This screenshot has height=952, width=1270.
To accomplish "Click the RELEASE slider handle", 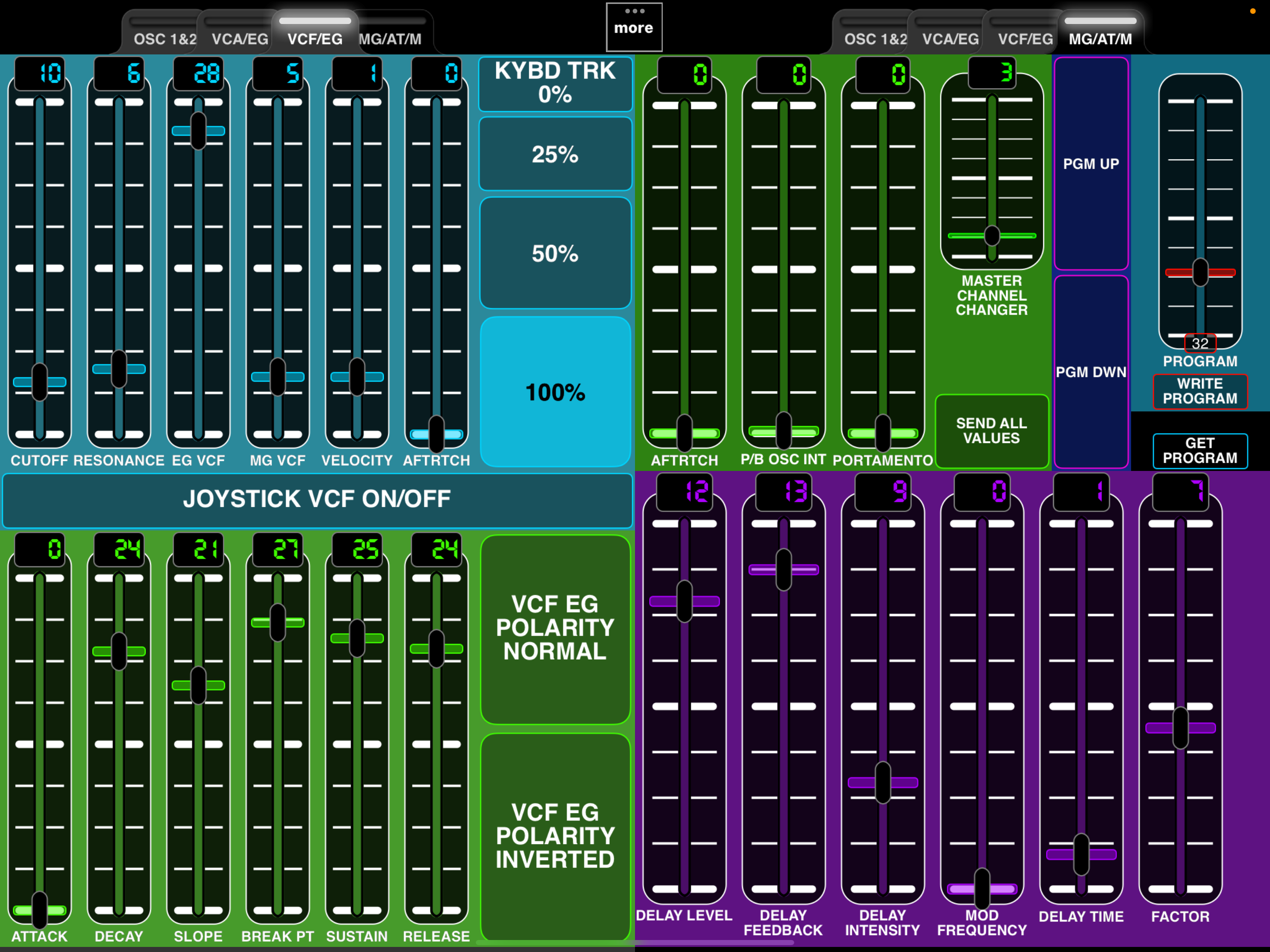I will point(437,649).
